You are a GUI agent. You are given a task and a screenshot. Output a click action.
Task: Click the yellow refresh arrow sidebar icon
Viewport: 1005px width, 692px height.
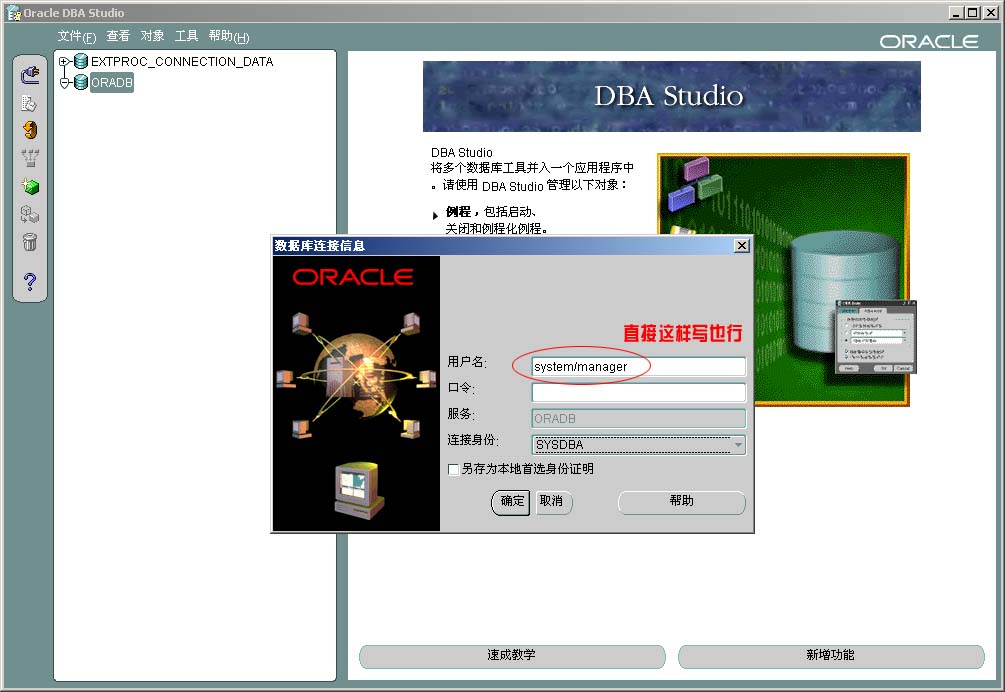(30, 130)
